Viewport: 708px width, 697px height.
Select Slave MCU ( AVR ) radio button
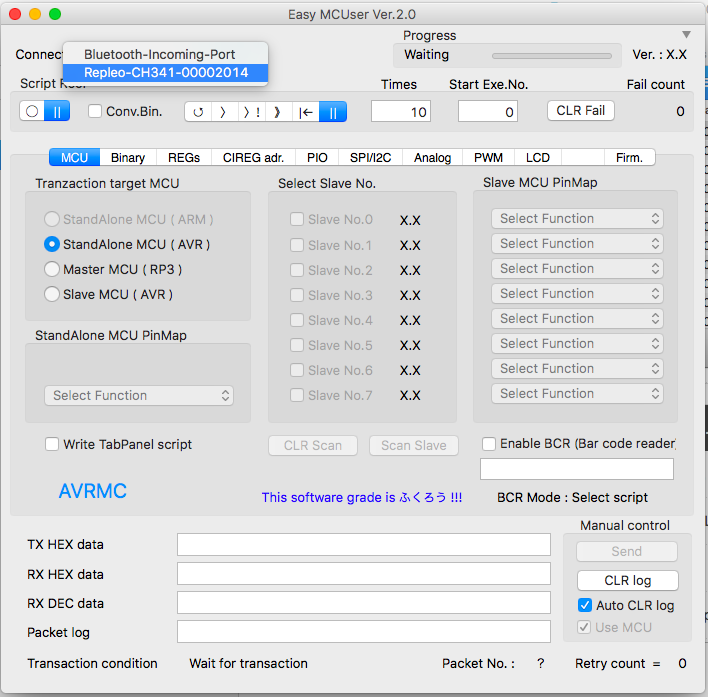(52, 294)
